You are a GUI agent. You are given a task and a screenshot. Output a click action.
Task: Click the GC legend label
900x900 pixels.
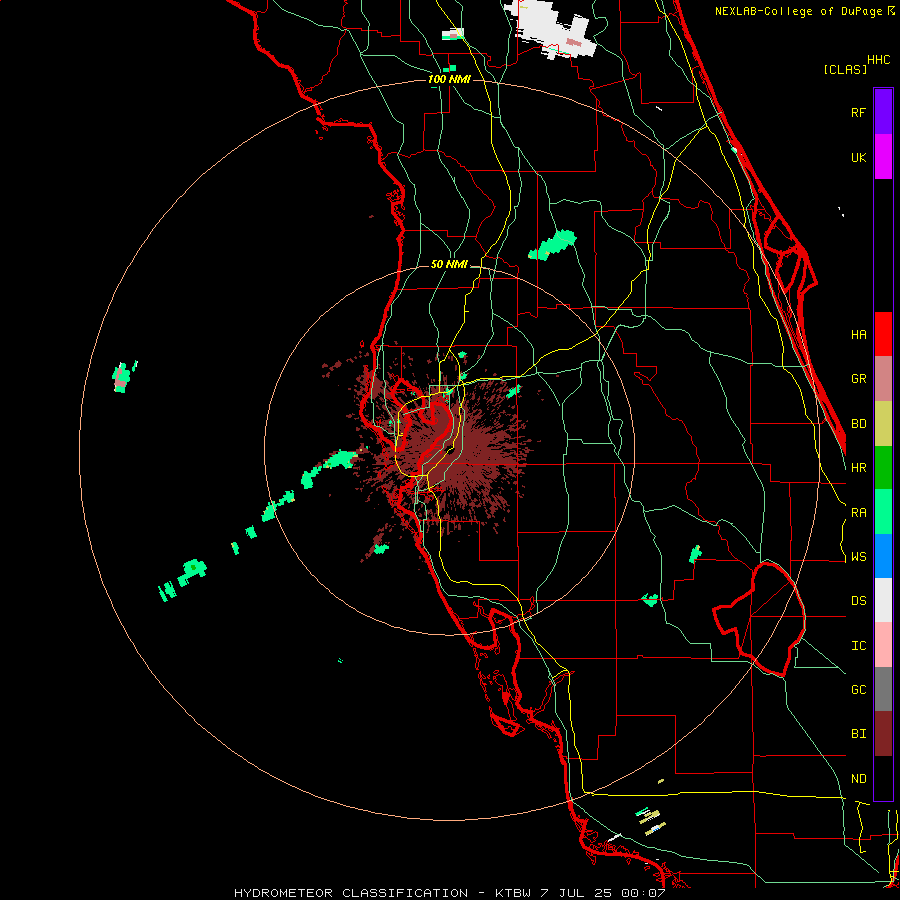[x=858, y=690]
